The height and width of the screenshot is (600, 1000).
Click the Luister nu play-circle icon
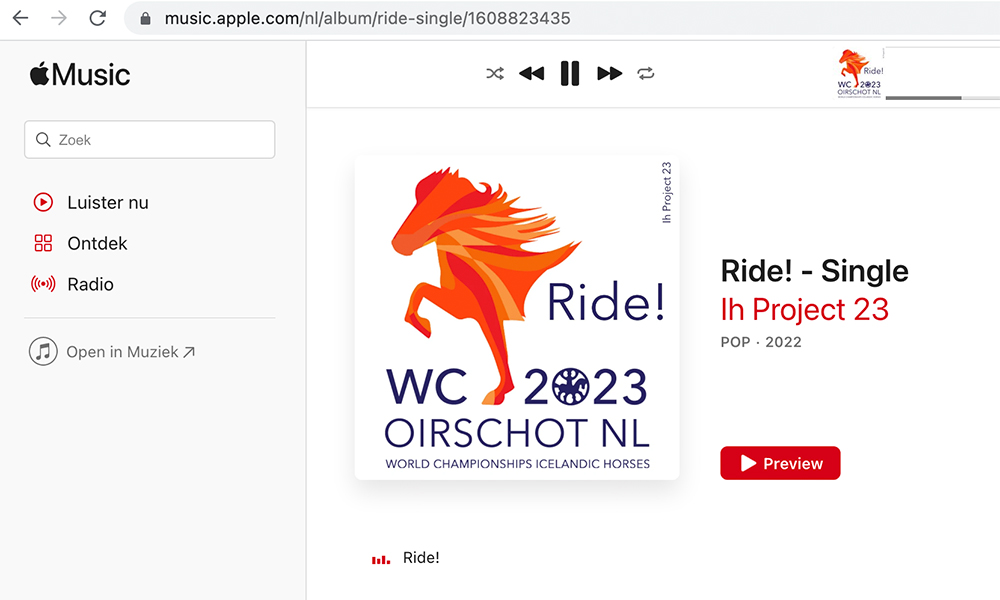click(x=43, y=202)
